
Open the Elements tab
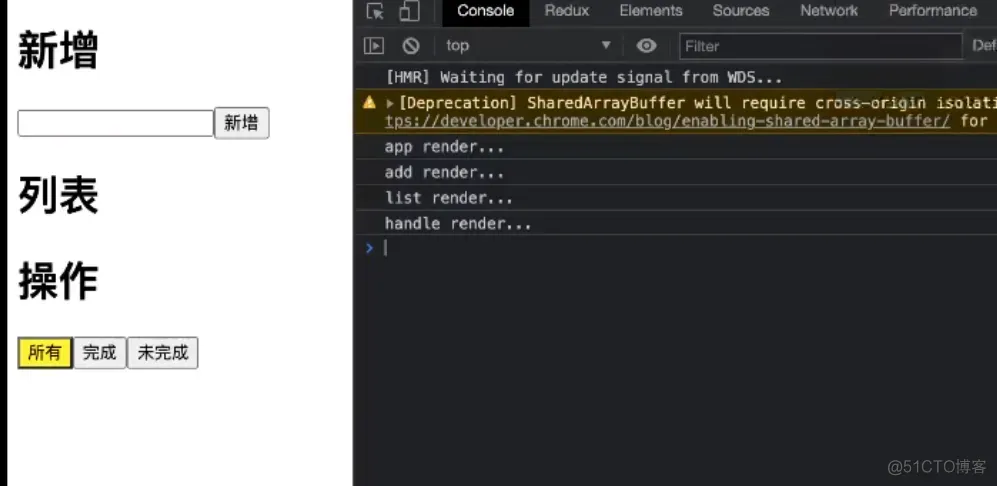[x=650, y=11]
